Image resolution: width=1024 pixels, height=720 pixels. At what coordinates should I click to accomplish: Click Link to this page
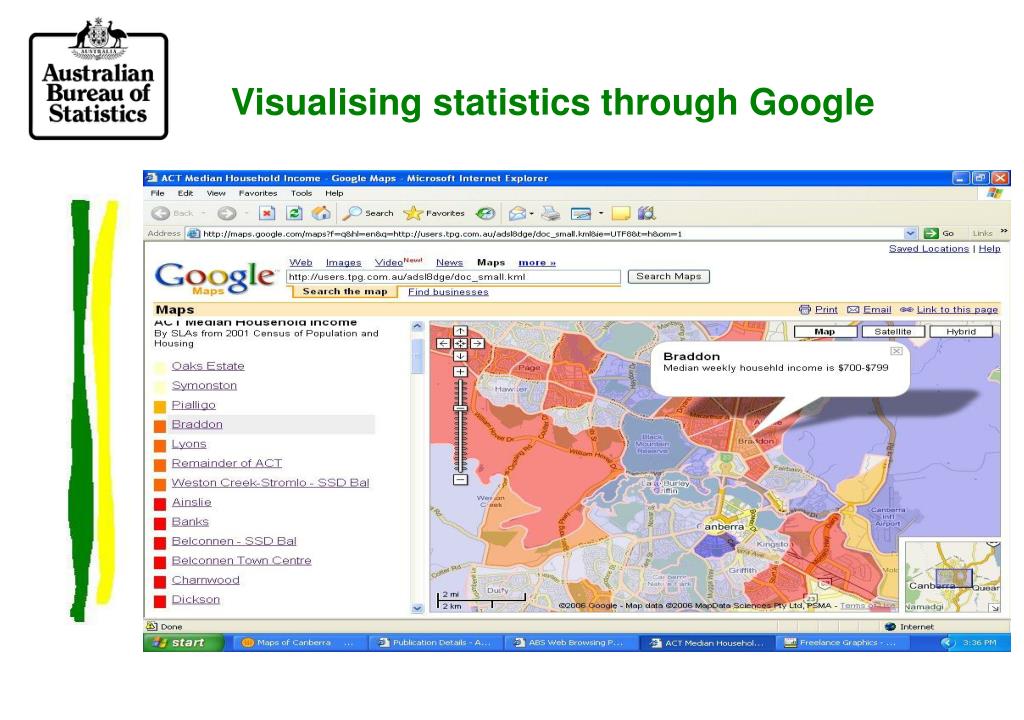coord(957,310)
